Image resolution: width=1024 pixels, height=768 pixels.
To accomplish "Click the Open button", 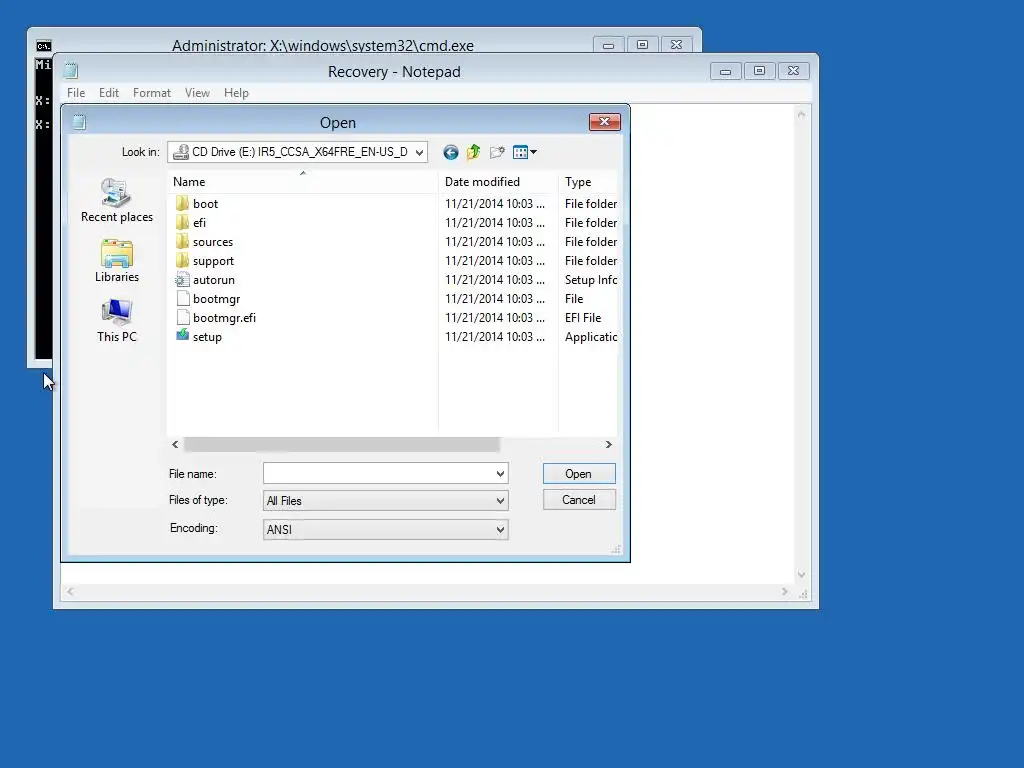I will tap(579, 473).
